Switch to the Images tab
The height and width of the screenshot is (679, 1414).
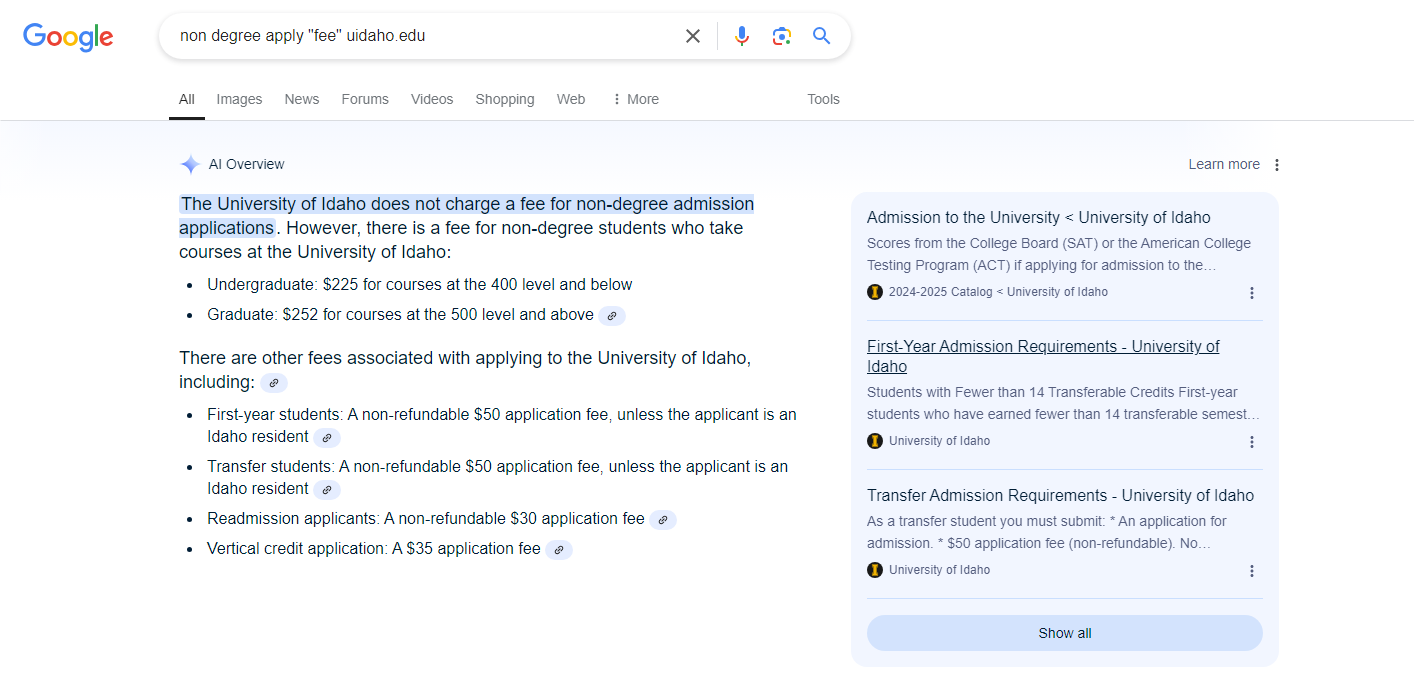239,99
